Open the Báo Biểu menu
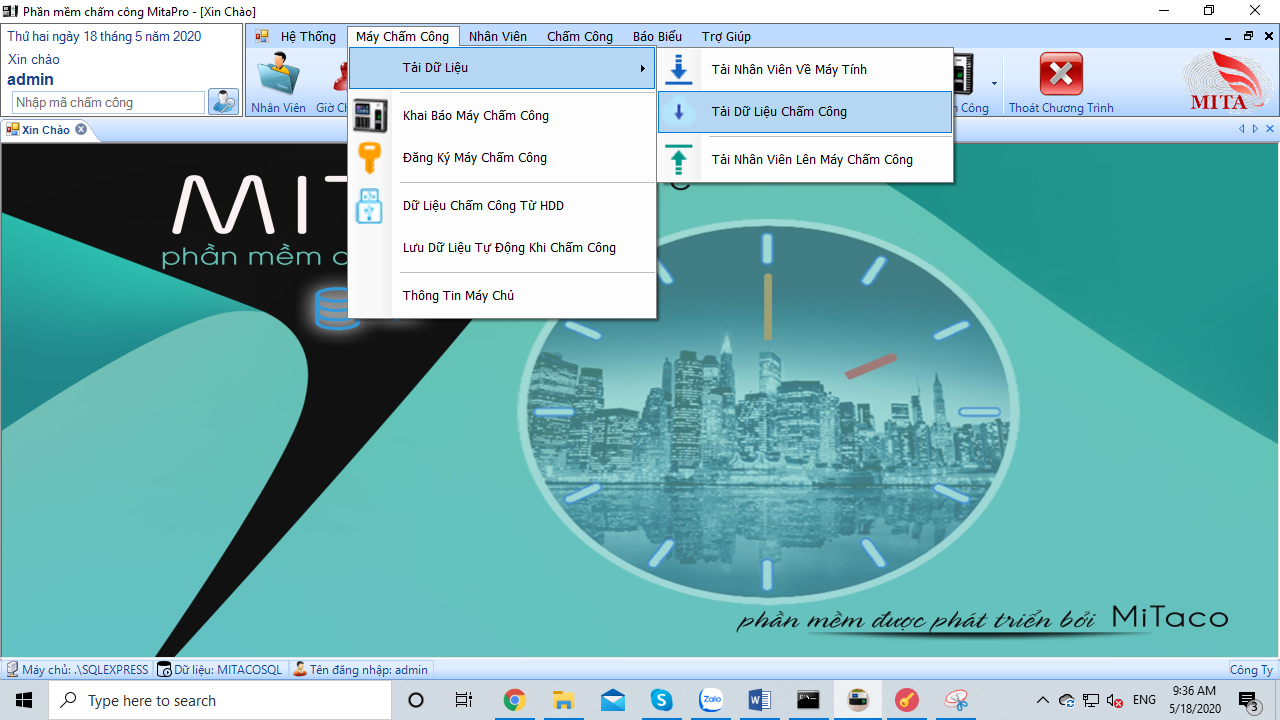This screenshot has height=720, width=1280. 657,36
